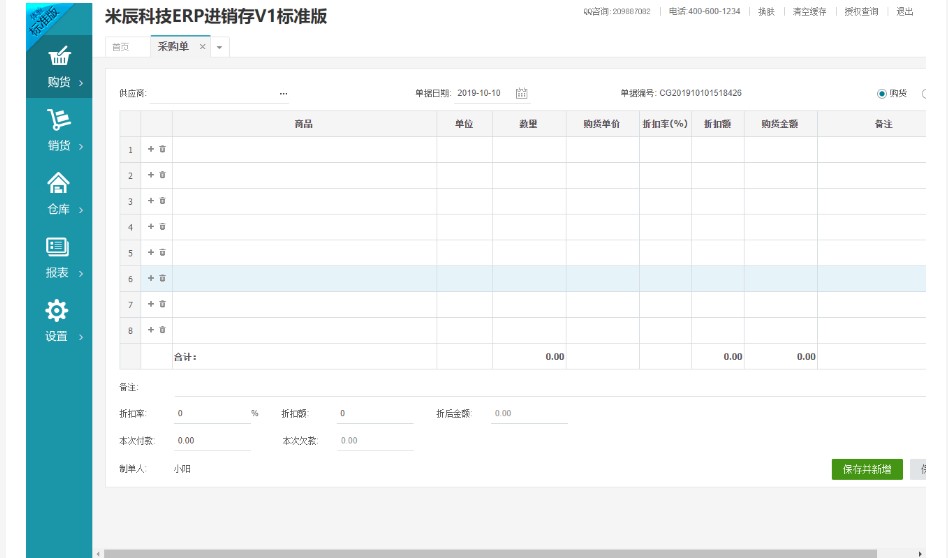Open supplier picker with the ellipsis button
Screen dimensions: 948x558
(x=283, y=93)
